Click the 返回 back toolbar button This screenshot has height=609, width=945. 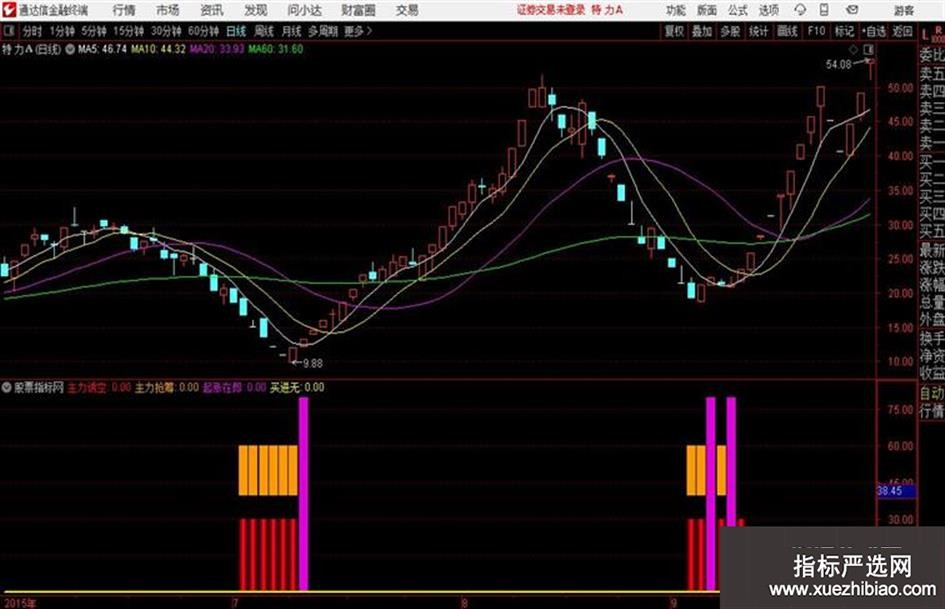[902, 31]
